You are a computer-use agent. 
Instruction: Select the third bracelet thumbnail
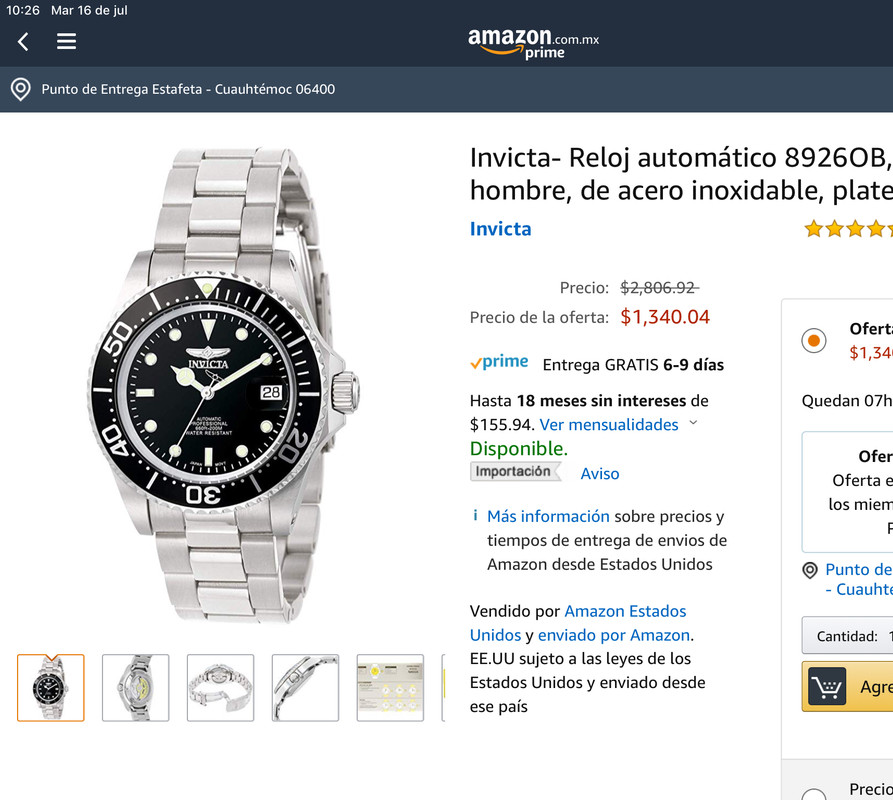click(220, 688)
